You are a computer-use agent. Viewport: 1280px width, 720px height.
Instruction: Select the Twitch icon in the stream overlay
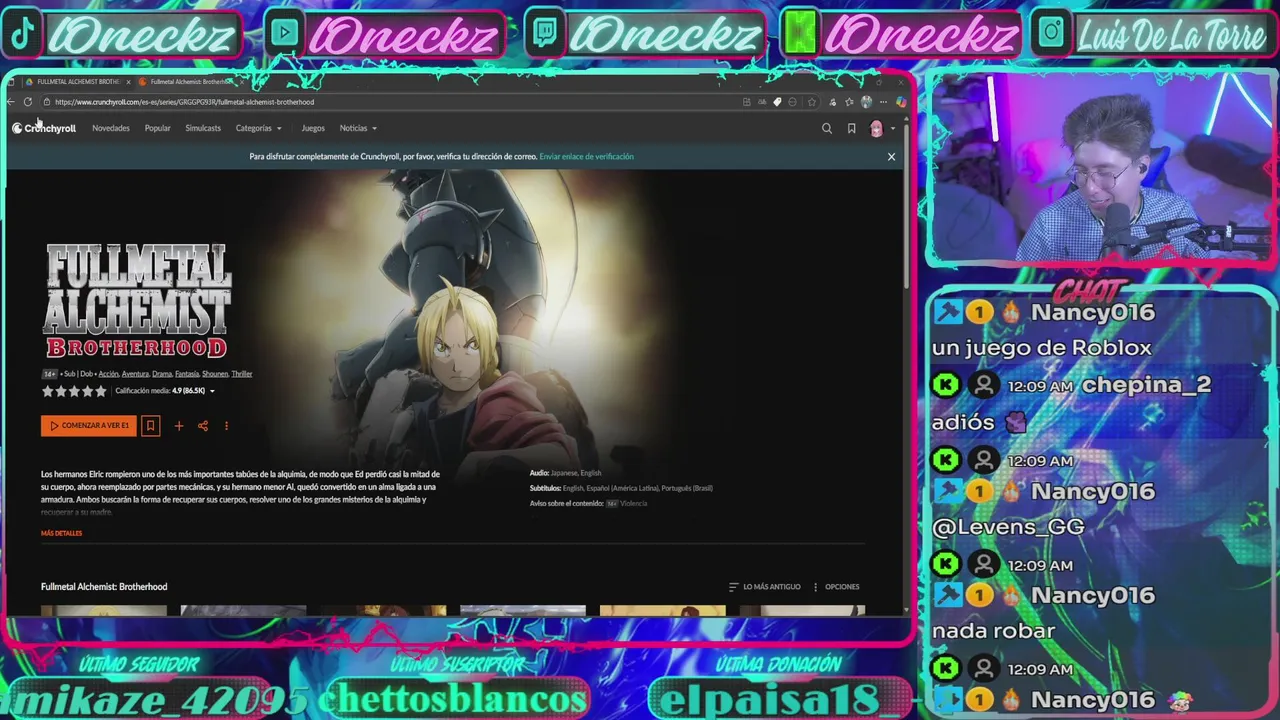545,35
